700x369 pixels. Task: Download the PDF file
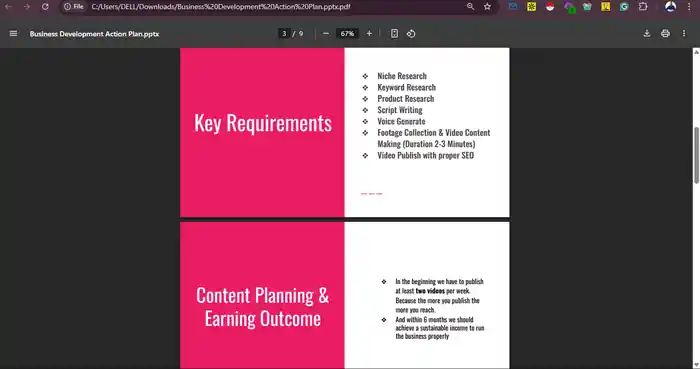click(646, 33)
